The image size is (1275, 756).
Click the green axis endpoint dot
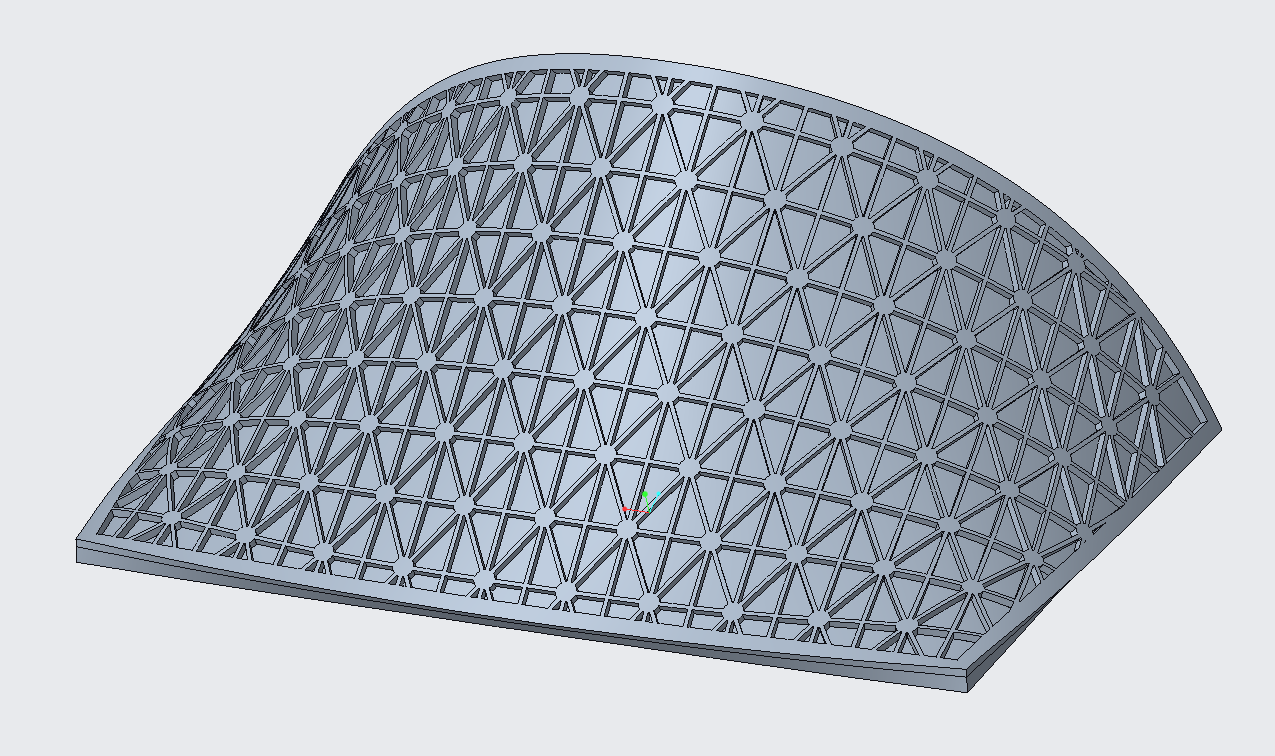pos(645,494)
